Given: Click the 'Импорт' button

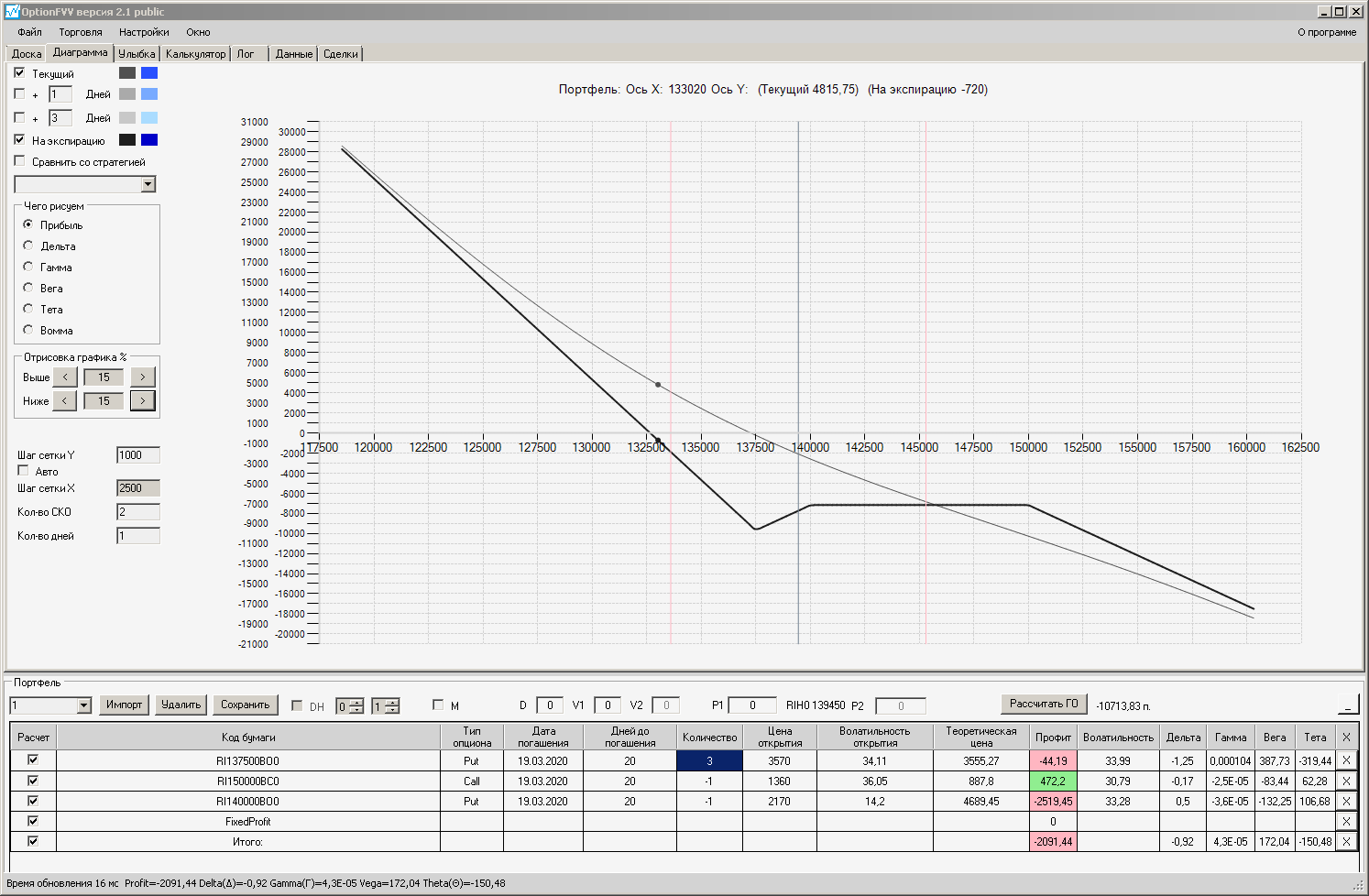Looking at the screenshot, I should click(x=124, y=705).
